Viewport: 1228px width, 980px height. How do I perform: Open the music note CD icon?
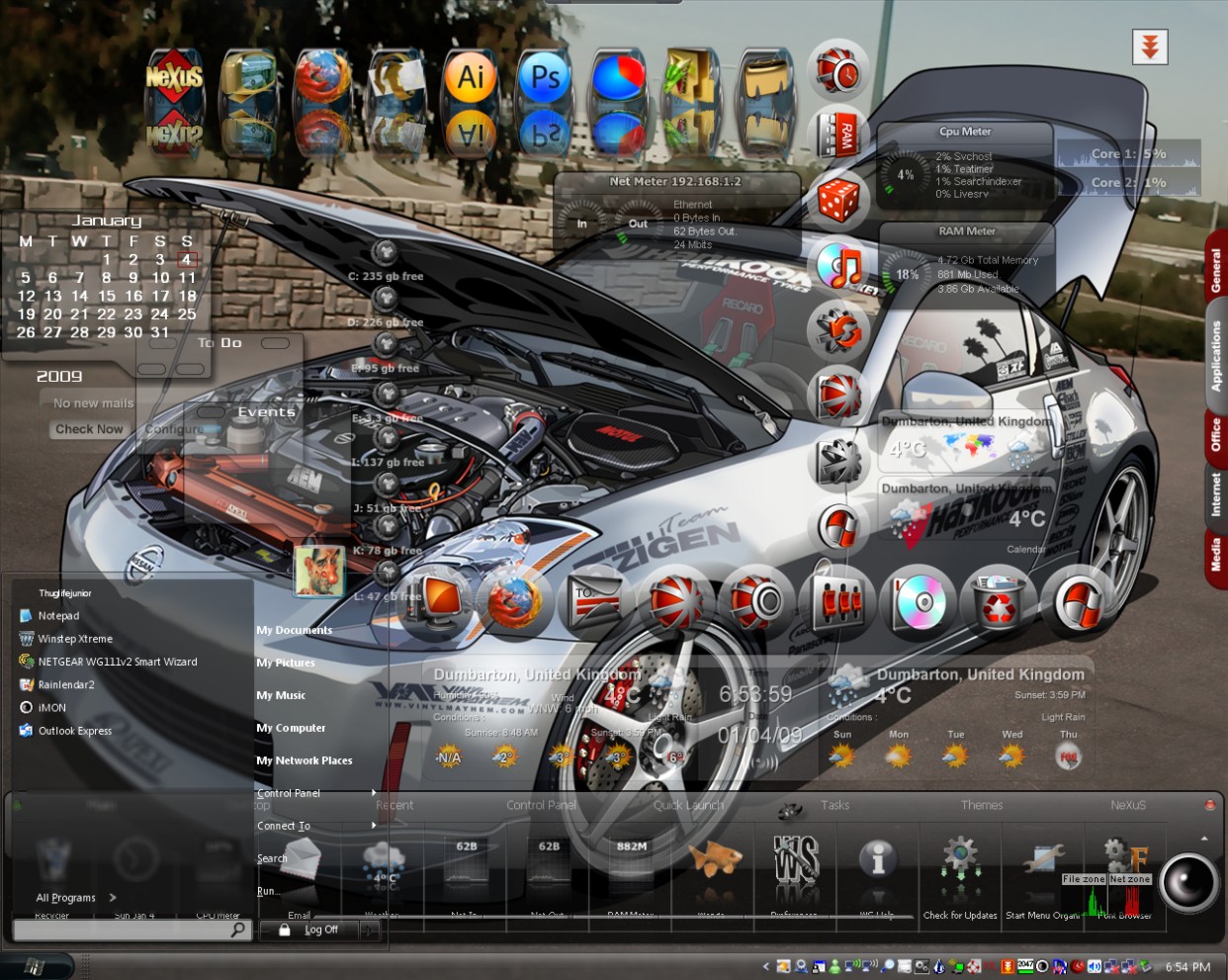pyautogui.click(x=838, y=265)
